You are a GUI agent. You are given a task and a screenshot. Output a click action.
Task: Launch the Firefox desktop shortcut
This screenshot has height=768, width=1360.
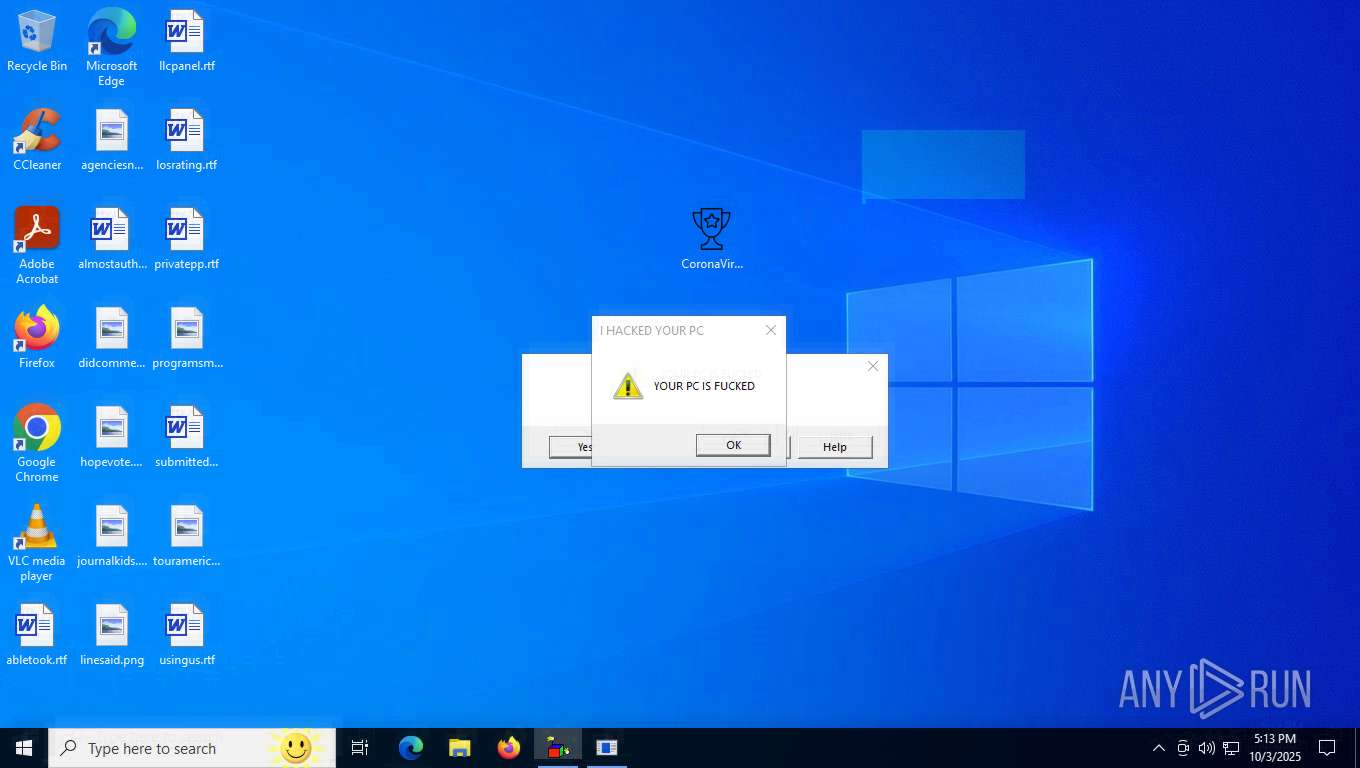click(x=37, y=338)
